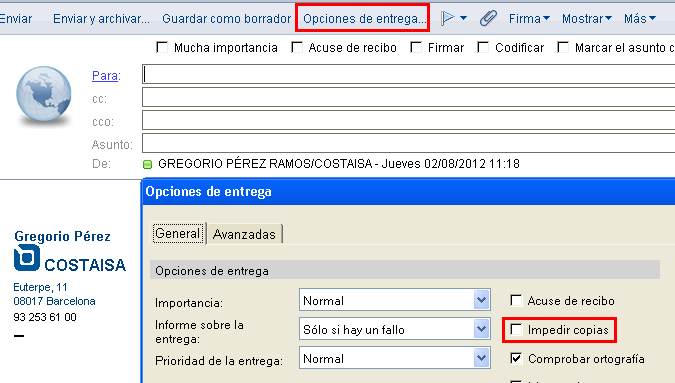Tick the Firmar checkbox
This screenshot has height=383, width=675.
point(416,47)
